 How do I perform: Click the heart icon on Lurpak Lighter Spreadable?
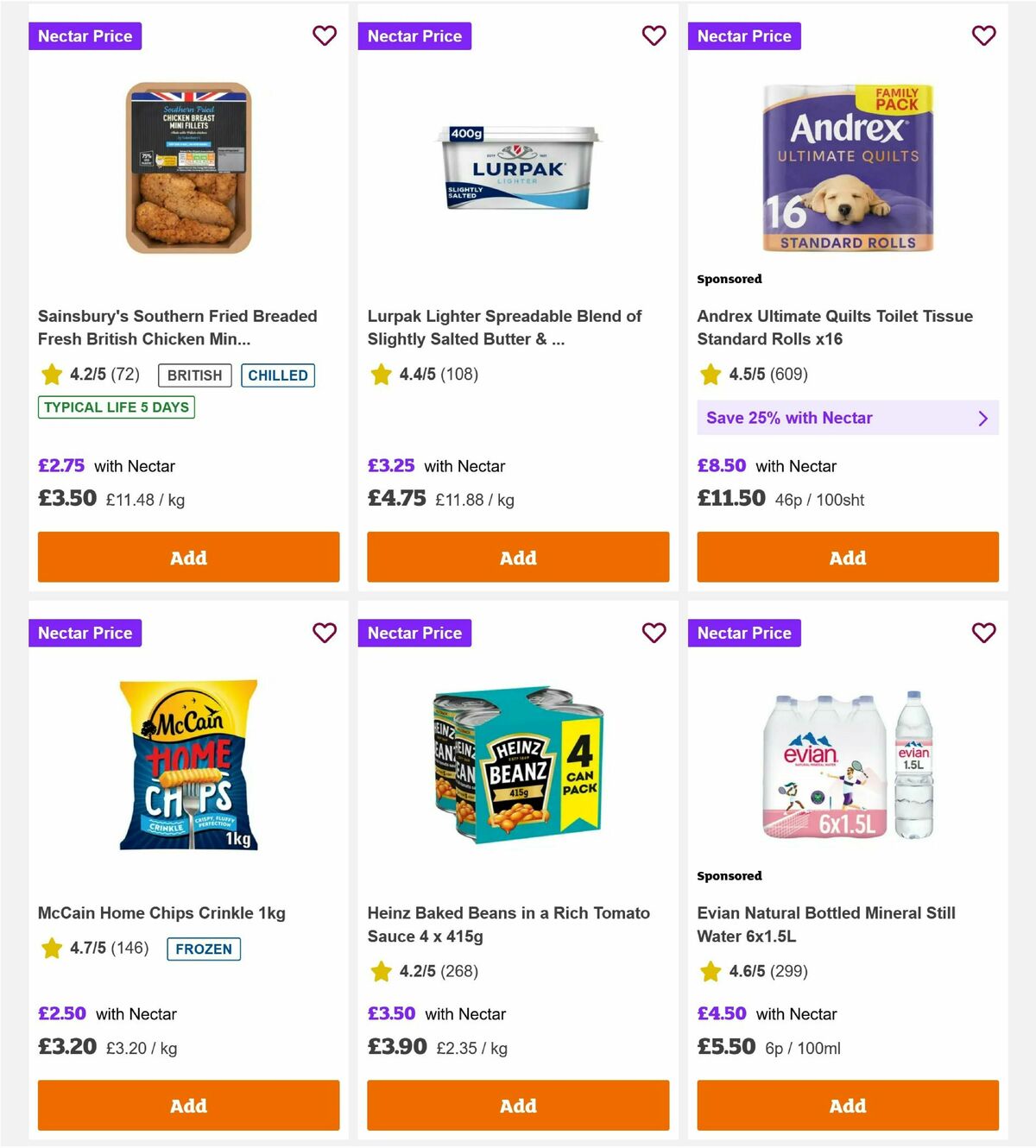654,36
